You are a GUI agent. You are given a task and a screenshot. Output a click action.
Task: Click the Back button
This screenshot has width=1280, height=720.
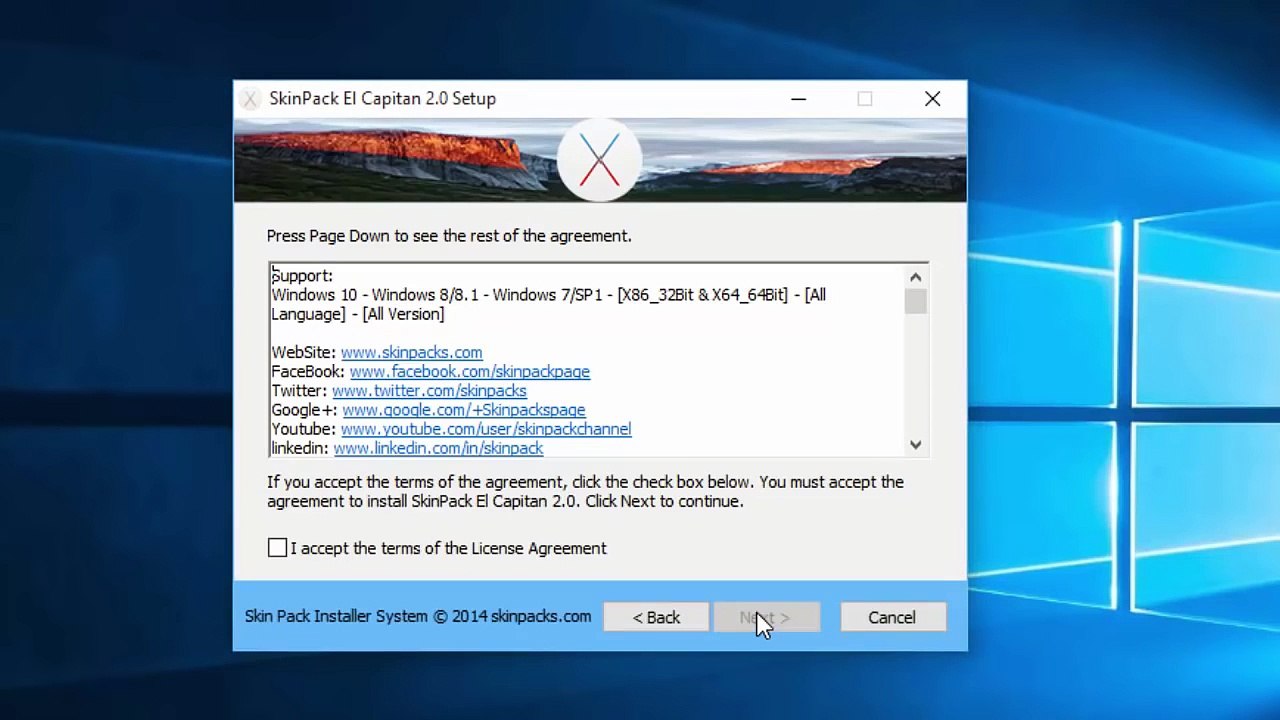[x=656, y=618]
